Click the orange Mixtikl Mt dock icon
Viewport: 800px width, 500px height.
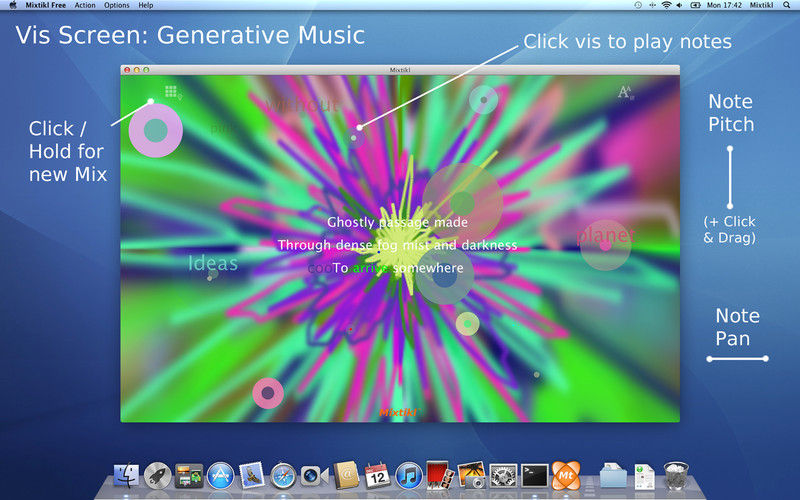(566, 476)
